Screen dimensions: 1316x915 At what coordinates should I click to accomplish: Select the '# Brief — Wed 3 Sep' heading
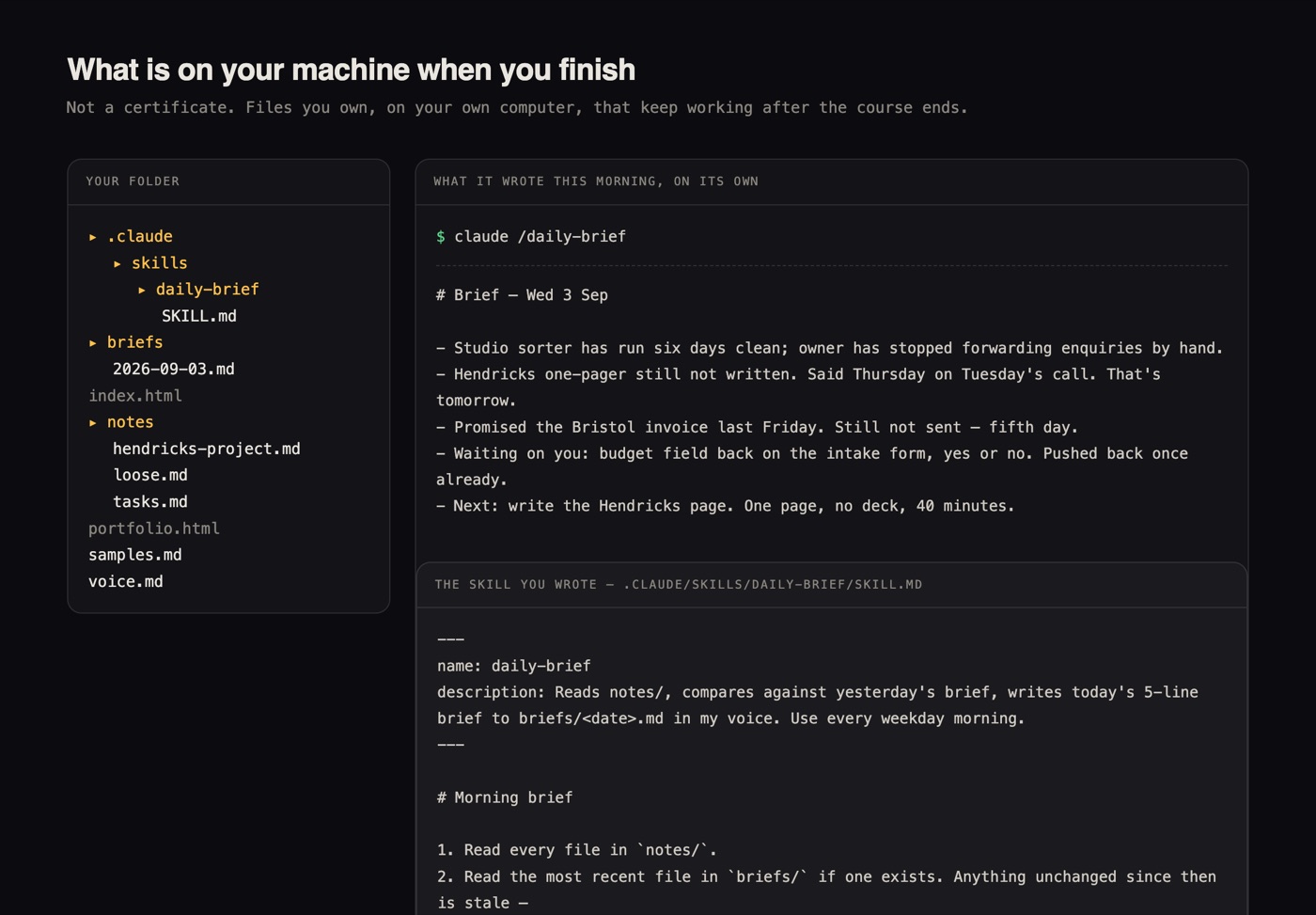coord(522,294)
